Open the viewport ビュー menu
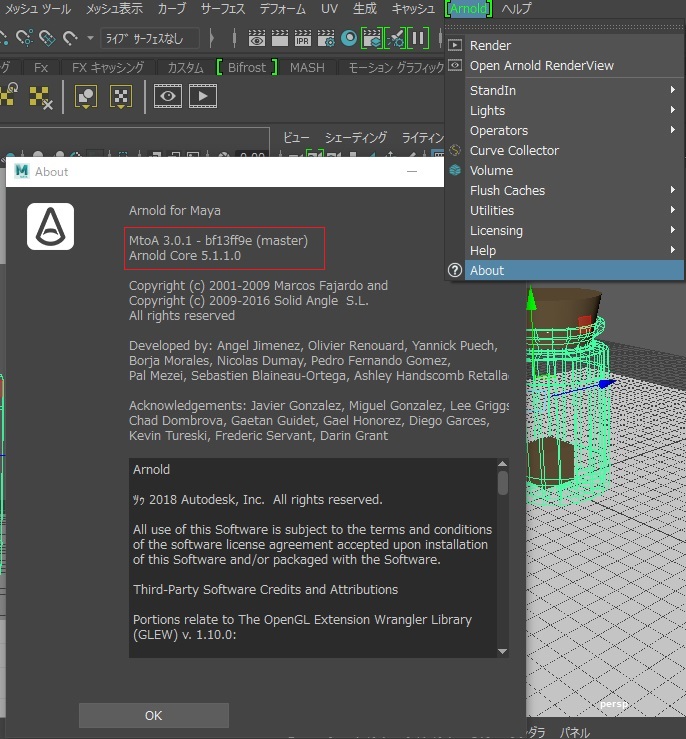 click(296, 138)
